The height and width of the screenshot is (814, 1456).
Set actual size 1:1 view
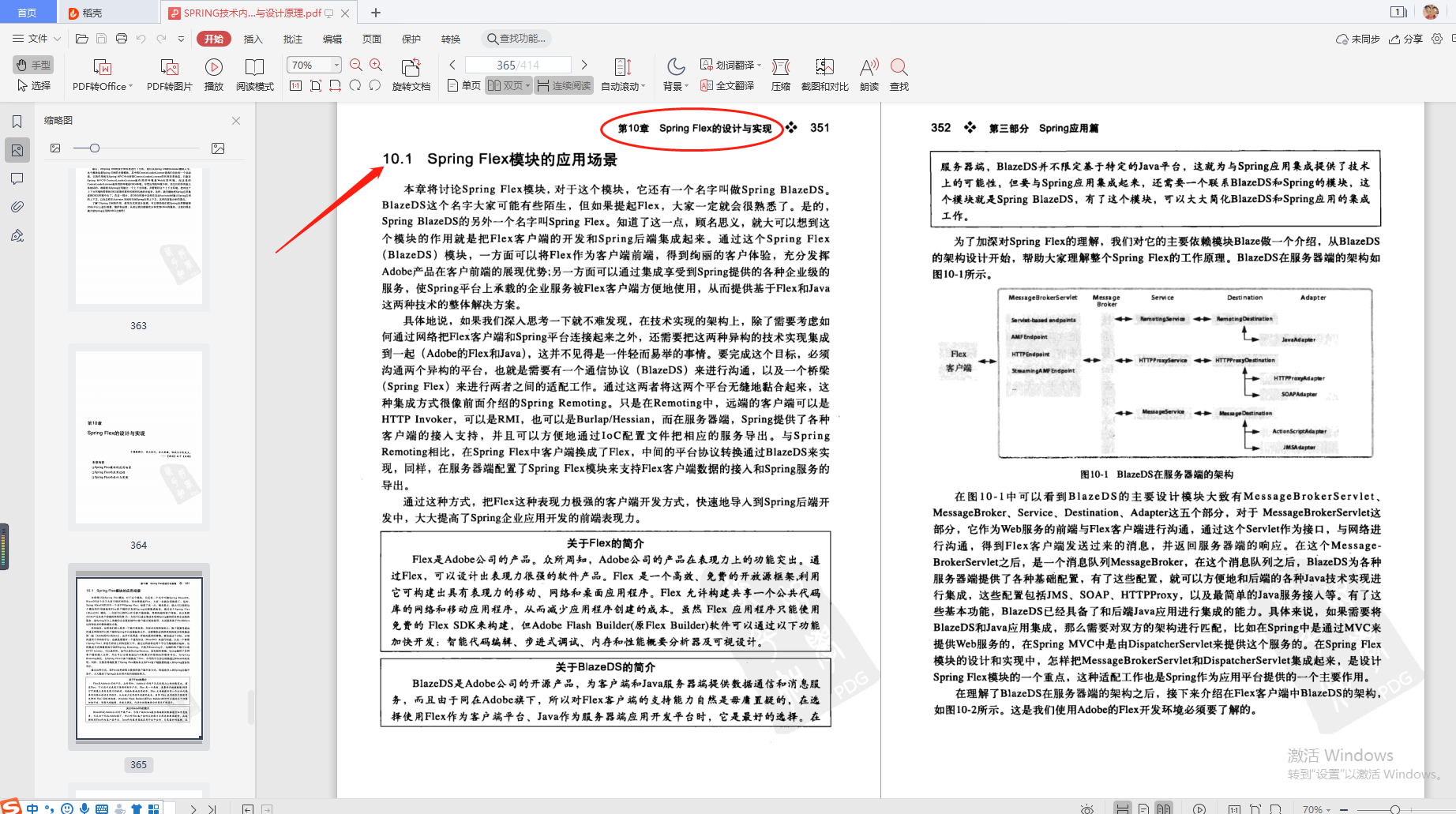click(295, 85)
